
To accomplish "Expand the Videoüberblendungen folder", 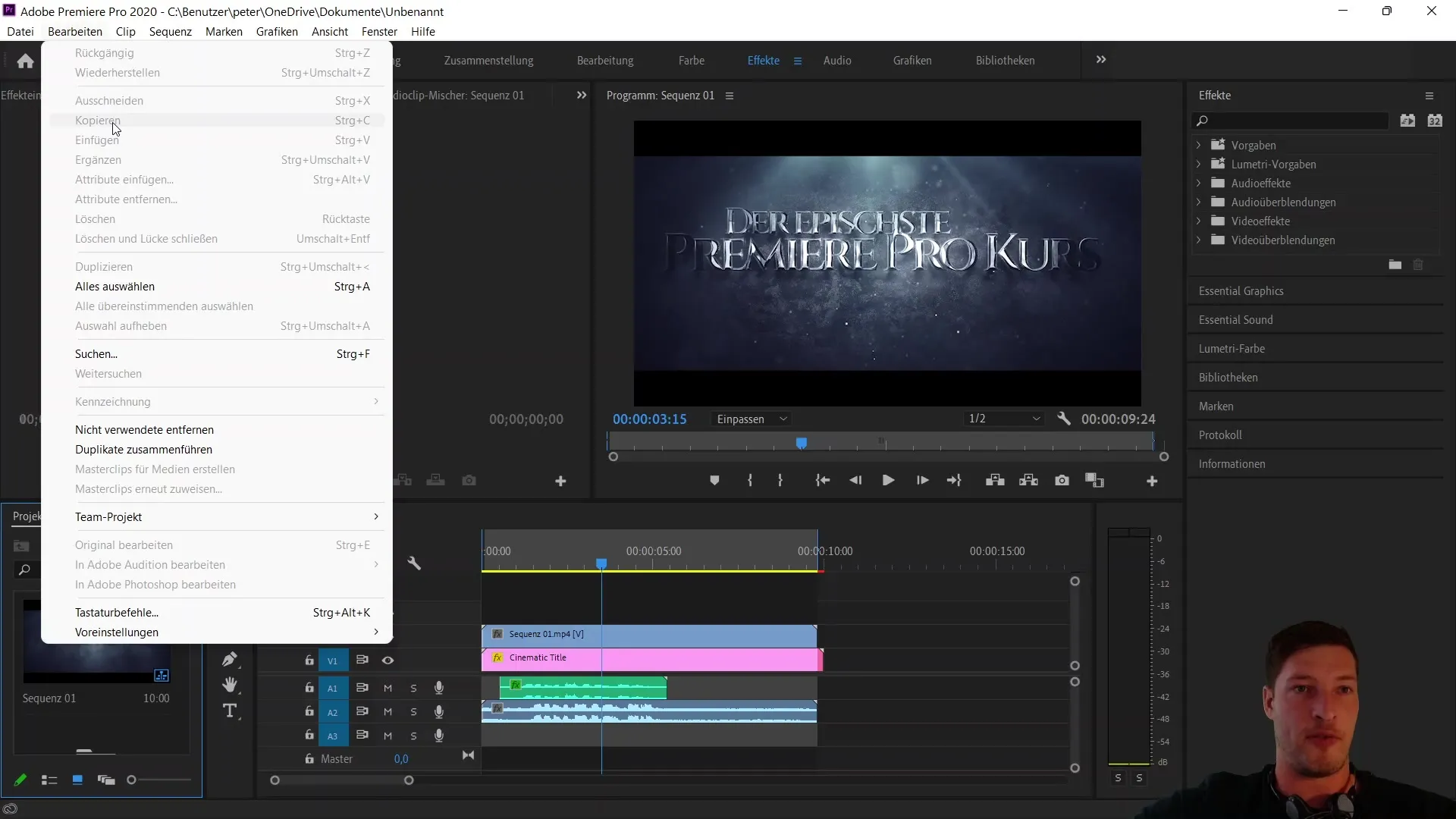I will click(x=1198, y=240).
